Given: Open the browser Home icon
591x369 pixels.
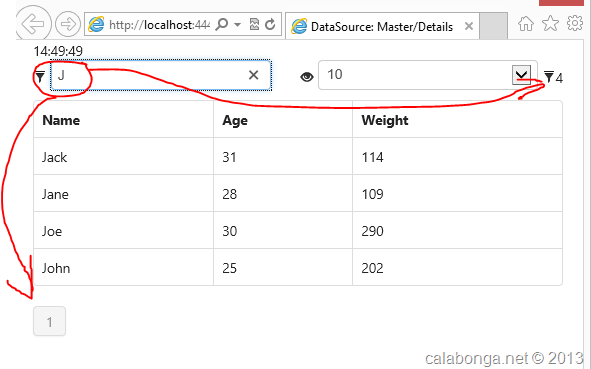Looking at the screenshot, I should (x=526, y=24).
